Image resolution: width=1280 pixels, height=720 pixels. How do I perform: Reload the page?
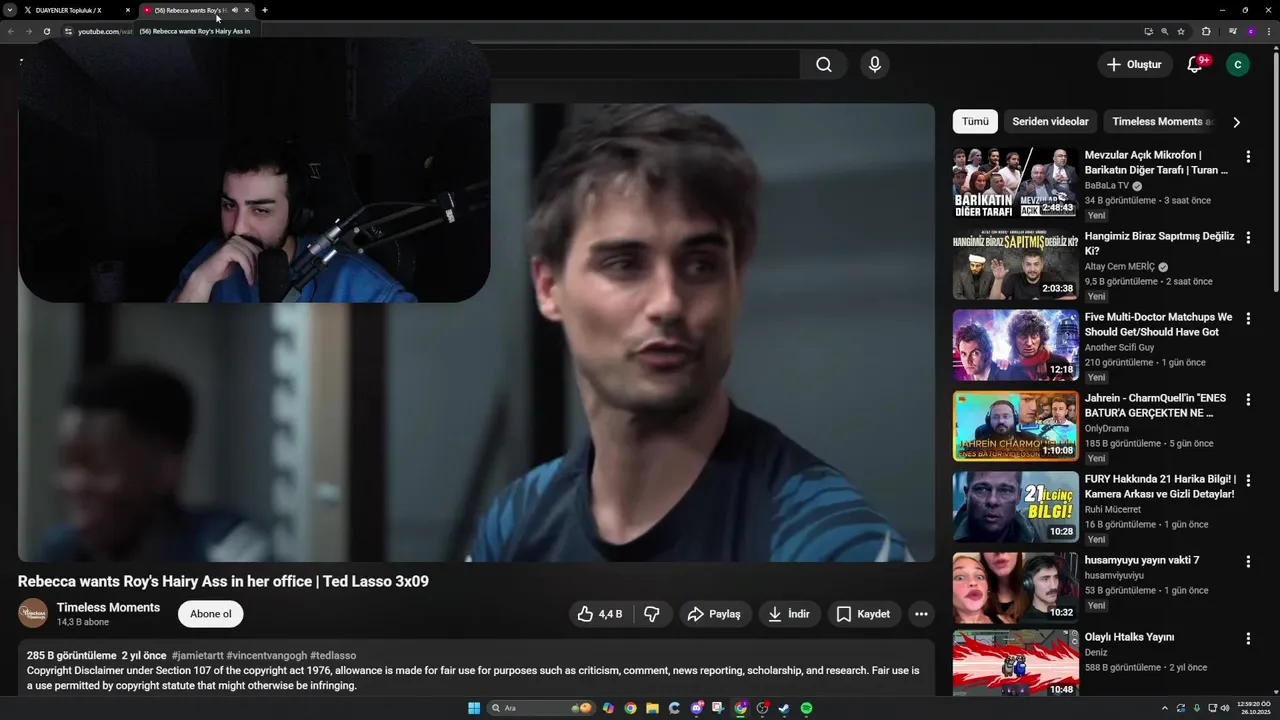tap(46, 31)
